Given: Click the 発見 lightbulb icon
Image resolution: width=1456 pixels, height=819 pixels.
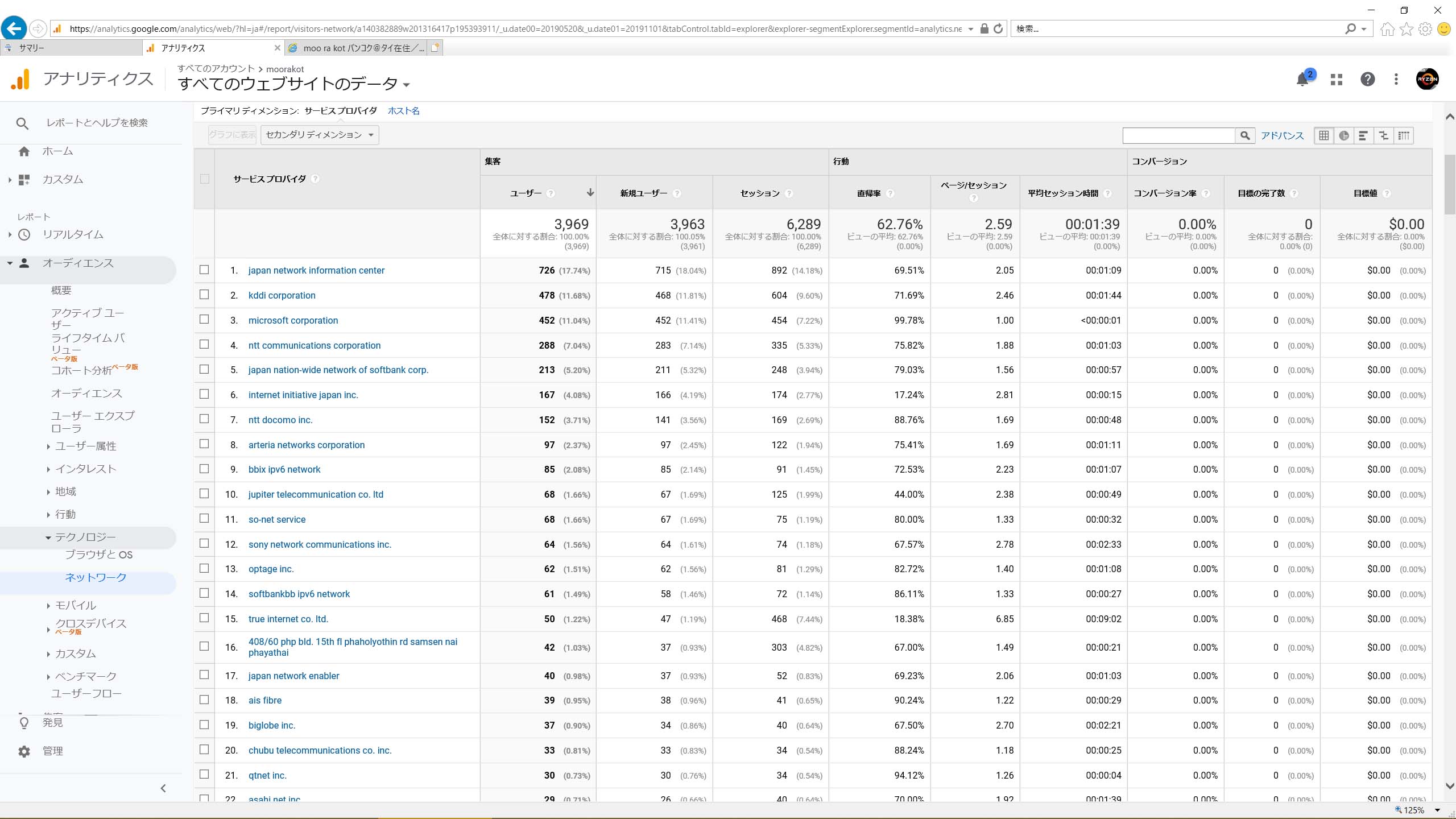Looking at the screenshot, I should click(24, 723).
